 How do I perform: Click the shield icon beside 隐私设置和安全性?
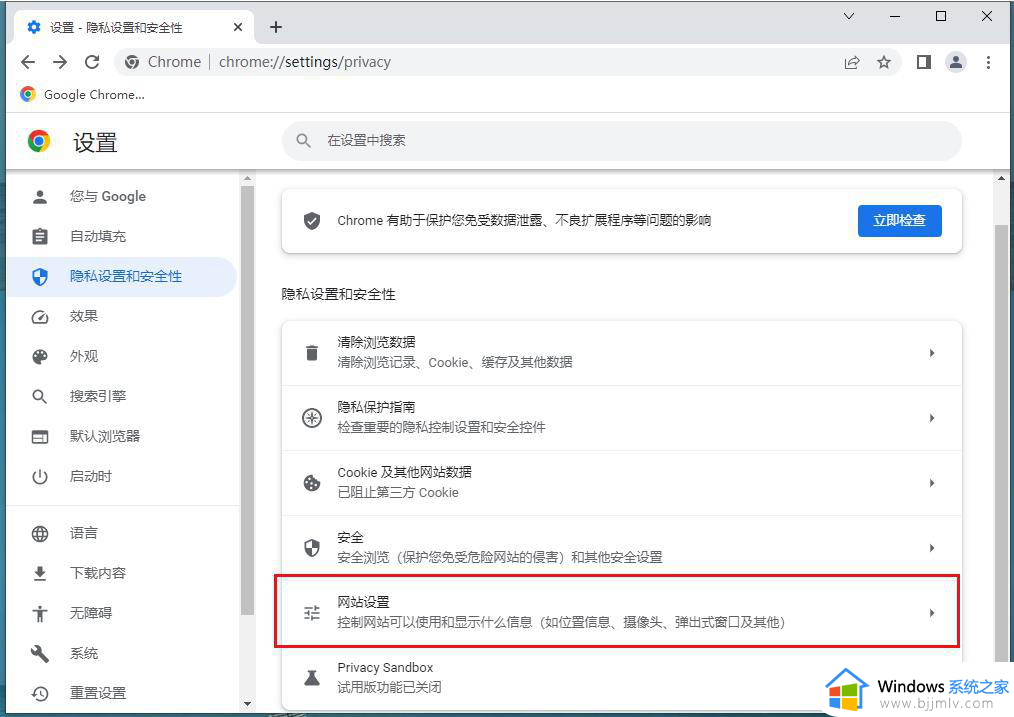pos(40,277)
